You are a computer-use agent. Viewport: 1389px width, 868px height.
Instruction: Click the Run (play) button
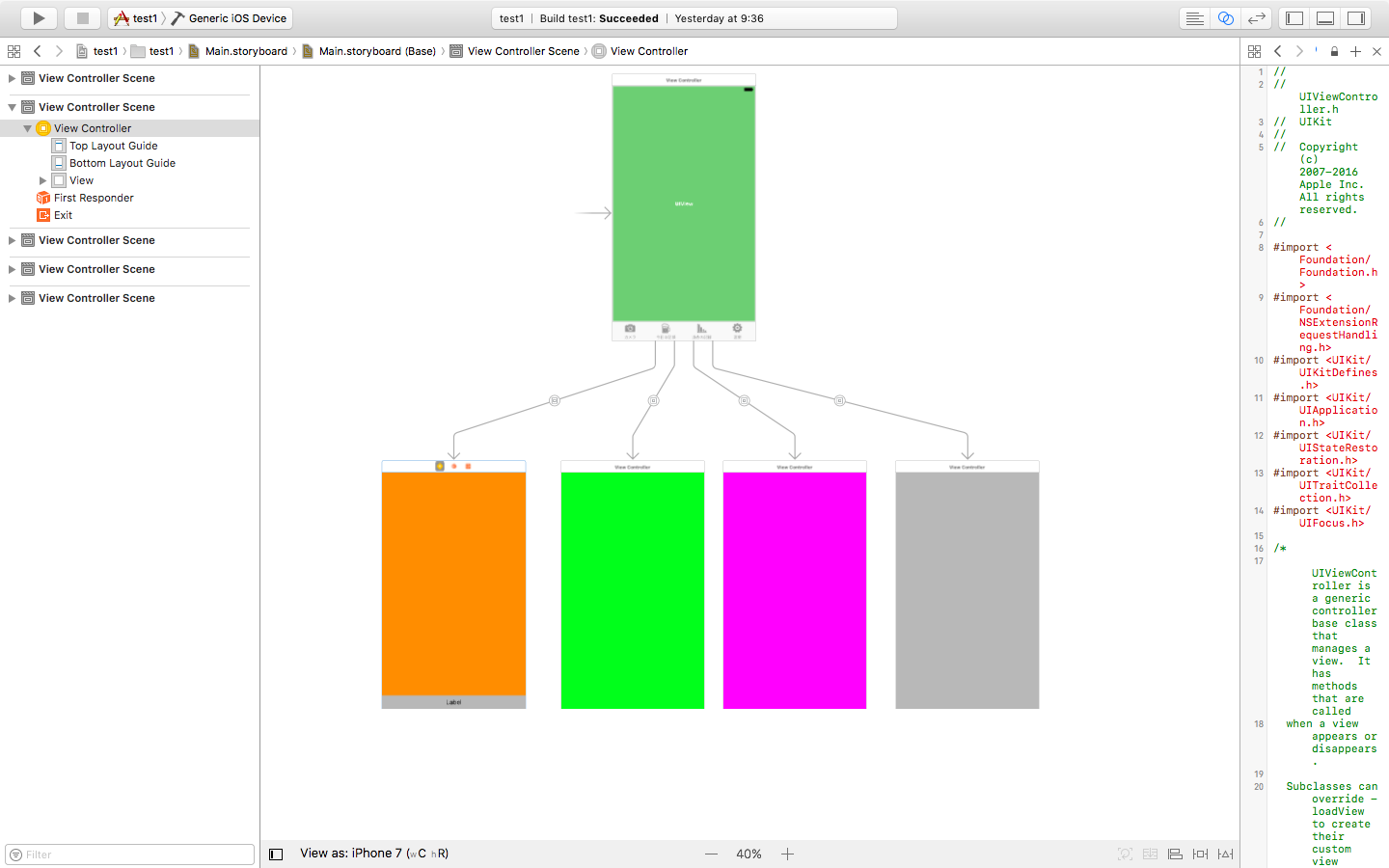click(x=39, y=18)
